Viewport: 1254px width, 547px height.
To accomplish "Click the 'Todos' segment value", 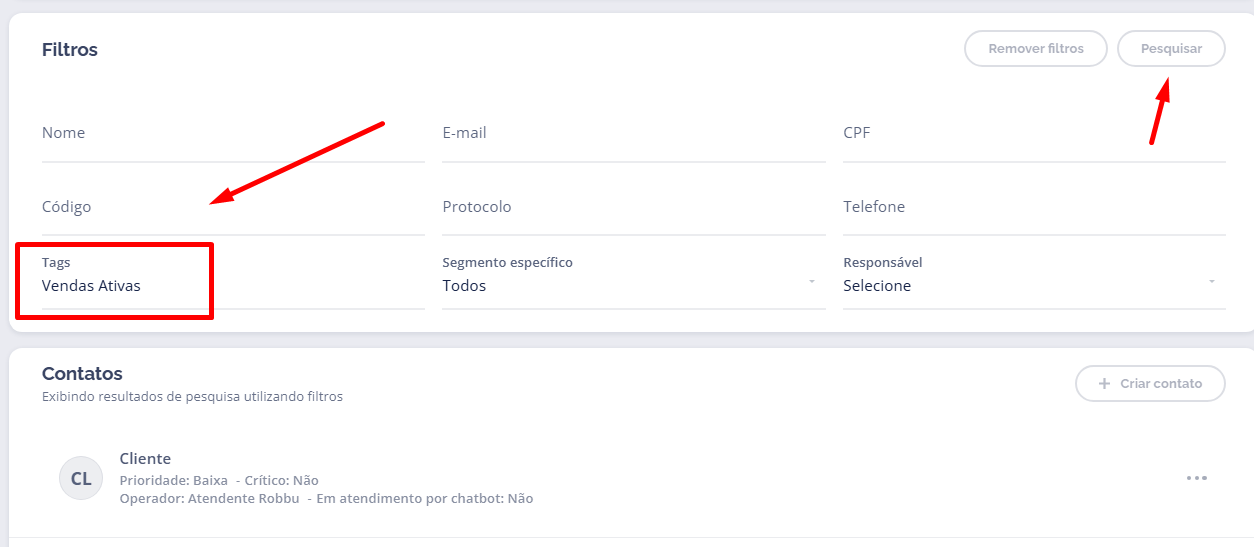I will tap(464, 286).
